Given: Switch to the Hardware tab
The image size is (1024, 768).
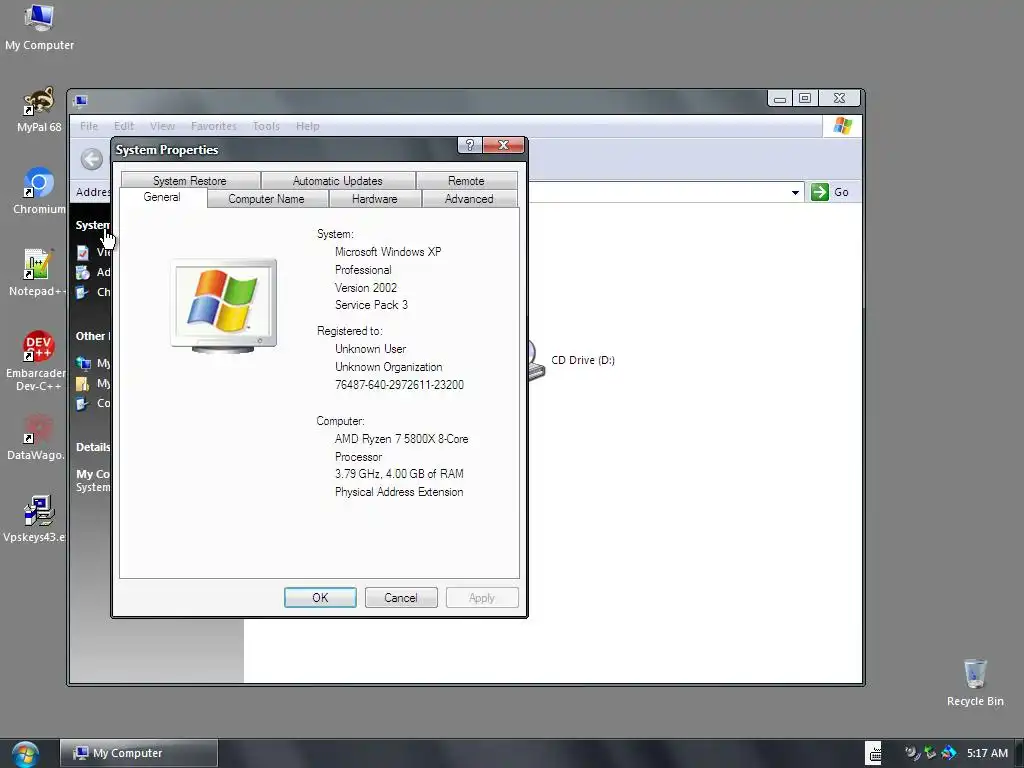Looking at the screenshot, I should pyautogui.click(x=375, y=199).
